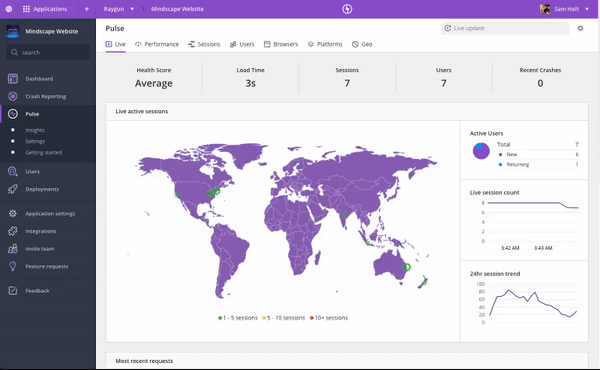Screen dimensions: 600x370
Task: Click the Mindscape Website breadcrumb
Action: click(x=177, y=9)
